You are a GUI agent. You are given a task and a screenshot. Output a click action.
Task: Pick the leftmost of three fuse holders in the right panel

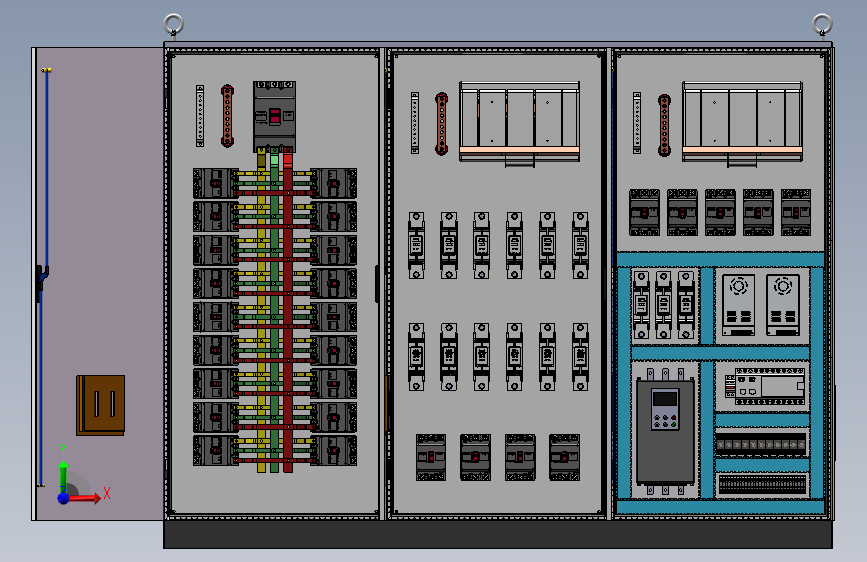pyautogui.click(x=641, y=305)
